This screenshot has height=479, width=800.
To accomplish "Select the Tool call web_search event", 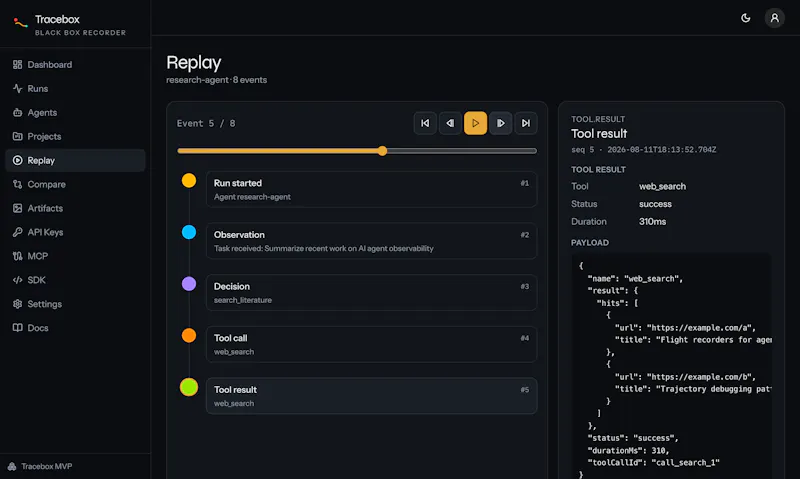I will (371, 344).
